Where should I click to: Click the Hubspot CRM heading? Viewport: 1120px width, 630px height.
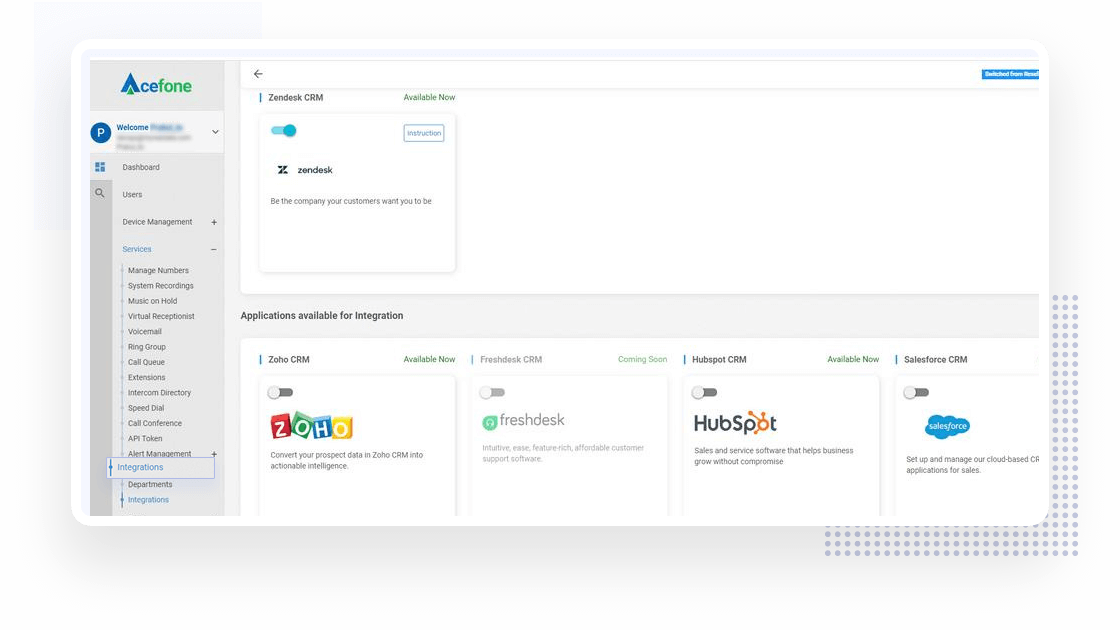tap(719, 359)
